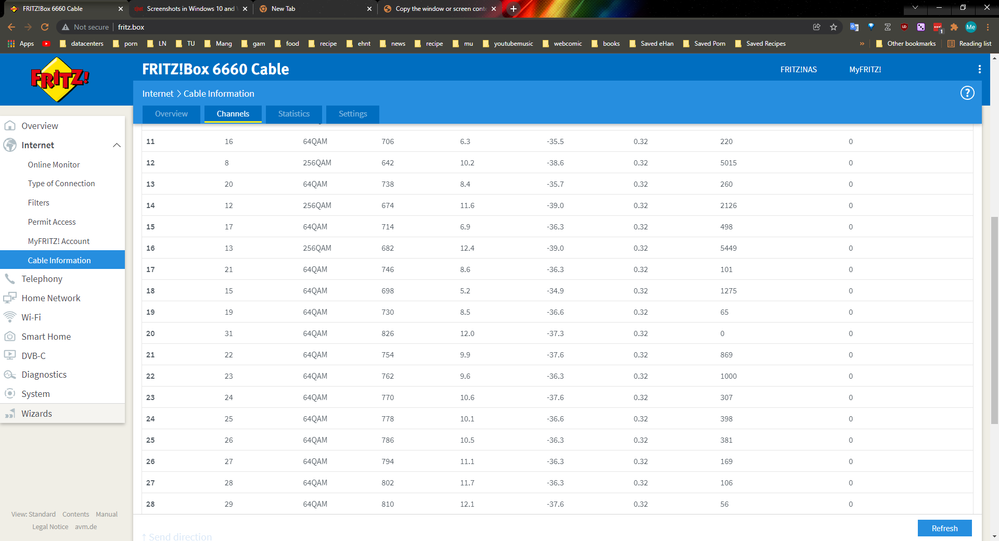Image resolution: width=999 pixels, height=541 pixels.
Task: Click the 'Not secure' site info chip
Action: click(x=85, y=27)
